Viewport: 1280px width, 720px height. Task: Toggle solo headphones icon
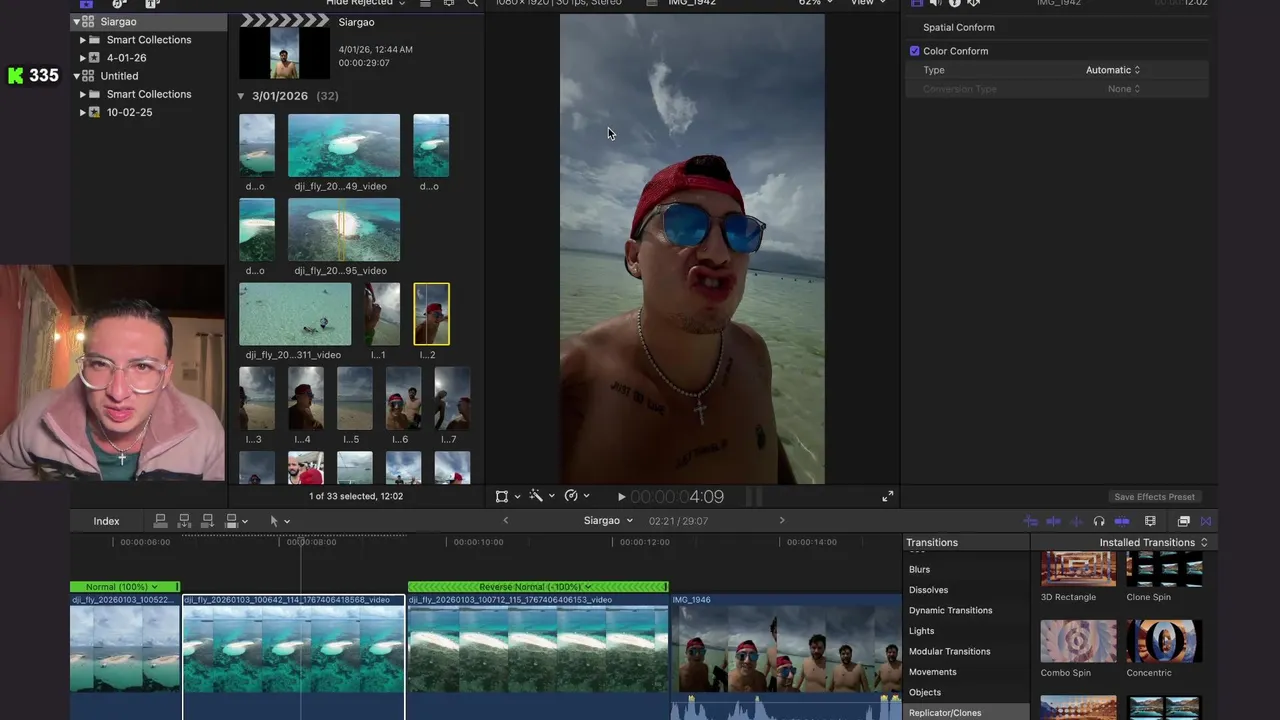(1099, 521)
